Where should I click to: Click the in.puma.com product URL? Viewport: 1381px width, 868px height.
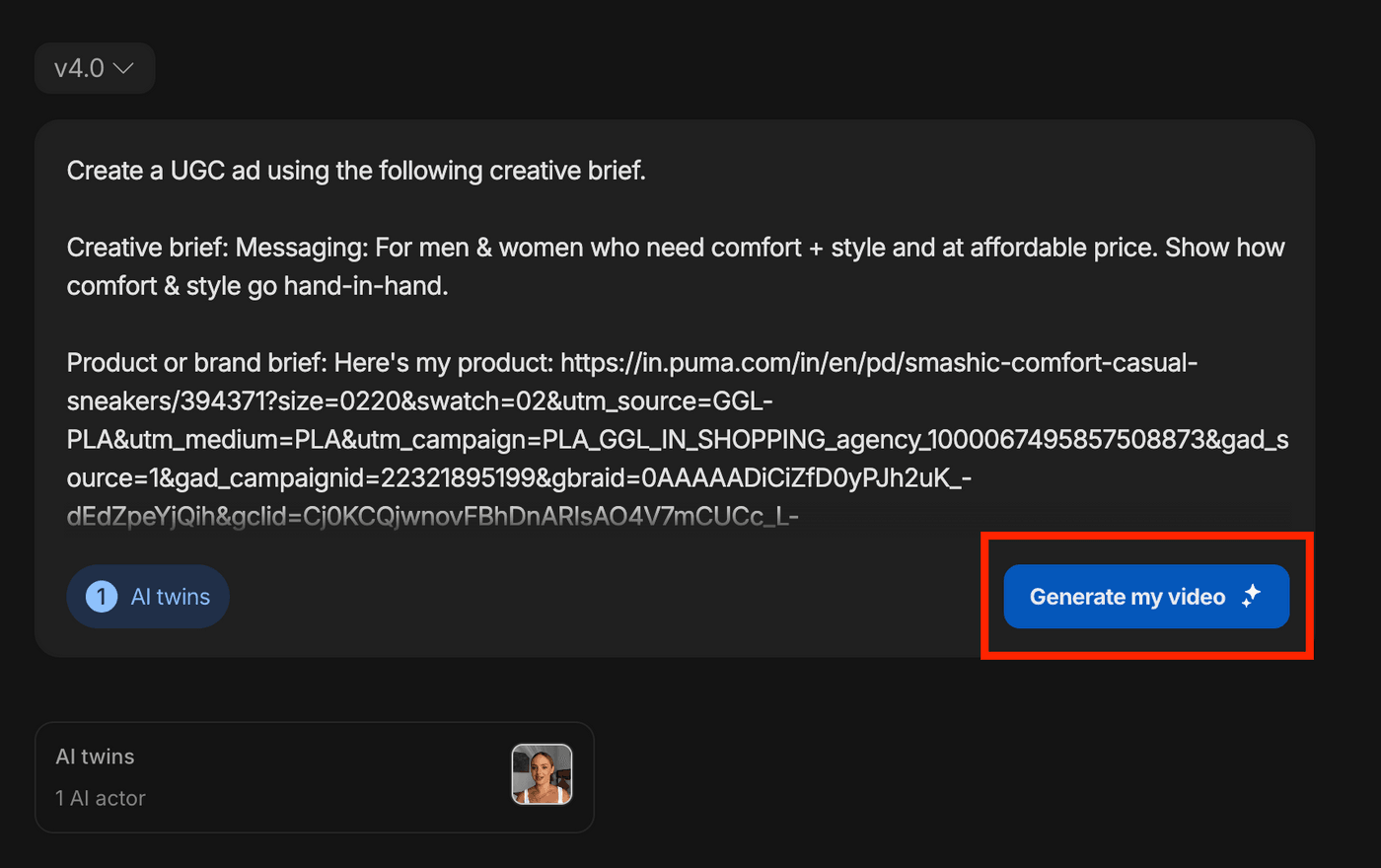[878, 363]
